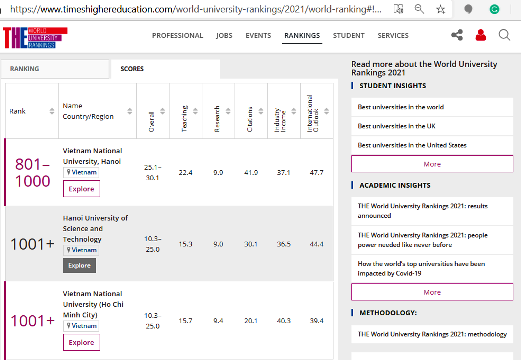Open Vietnam National University (Ho Chi Minh City) link
This screenshot has width=521, height=360.
tap(93, 304)
